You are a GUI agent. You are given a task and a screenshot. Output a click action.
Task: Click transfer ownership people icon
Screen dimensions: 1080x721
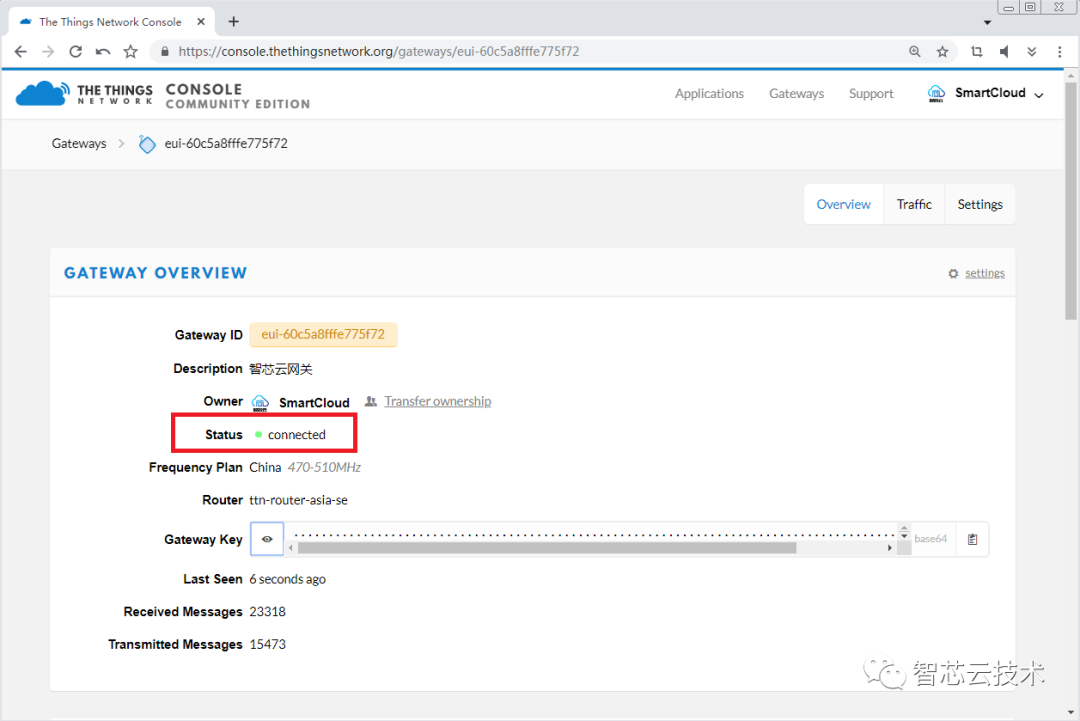coord(371,401)
